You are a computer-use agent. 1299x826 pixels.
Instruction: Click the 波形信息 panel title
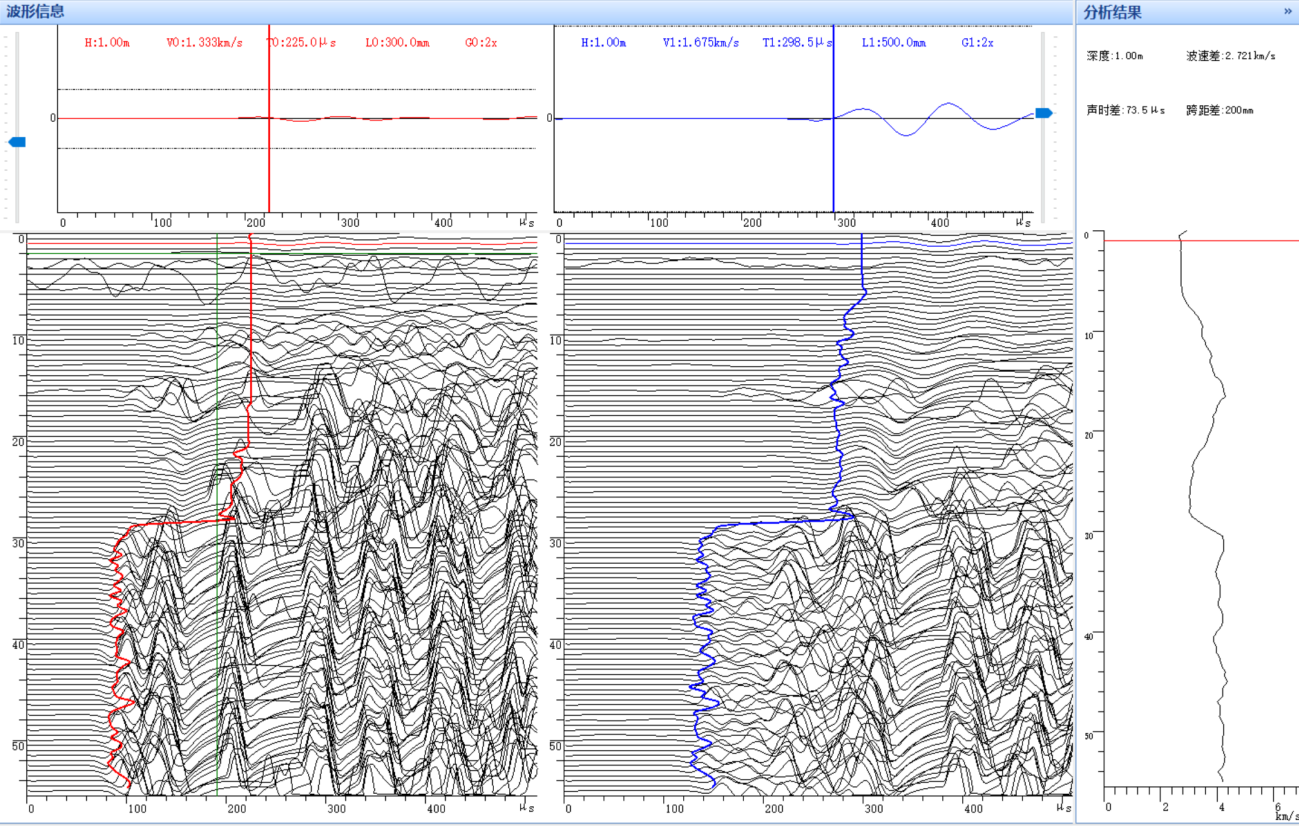click(x=36, y=12)
